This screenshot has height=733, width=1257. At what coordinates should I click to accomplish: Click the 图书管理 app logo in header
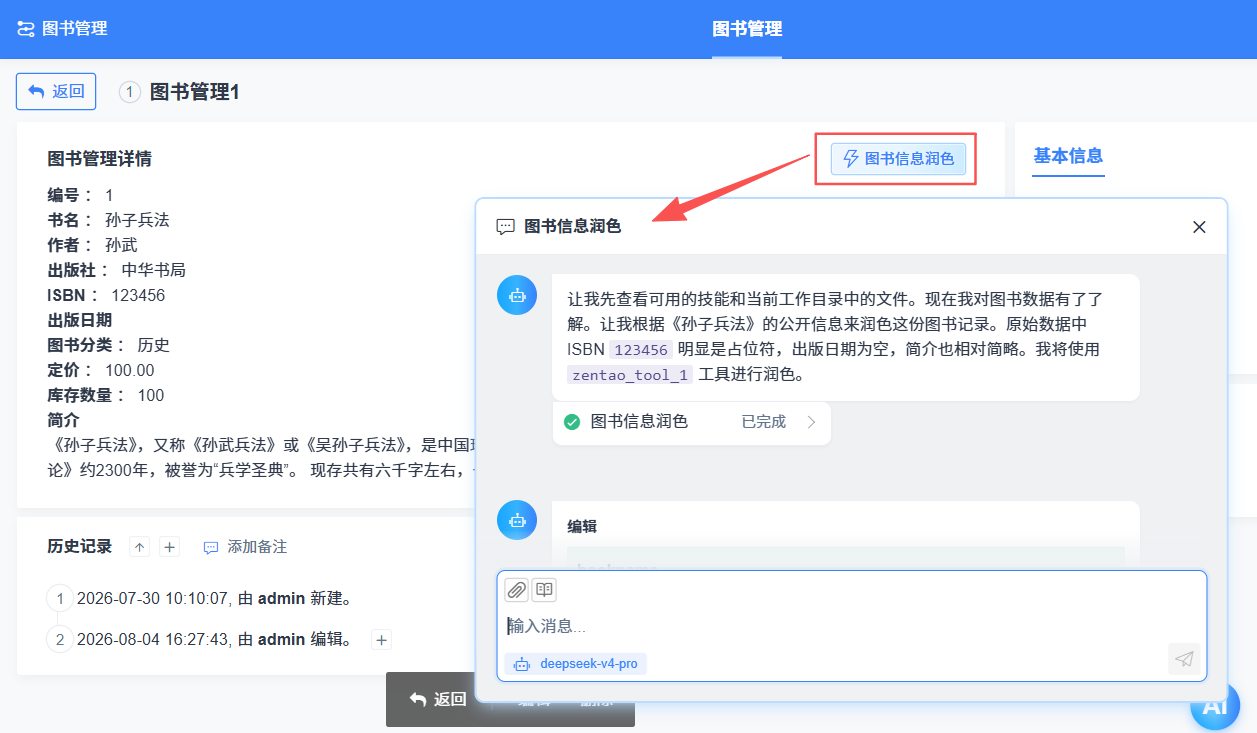pyautogui.click(x=62, y=29)
